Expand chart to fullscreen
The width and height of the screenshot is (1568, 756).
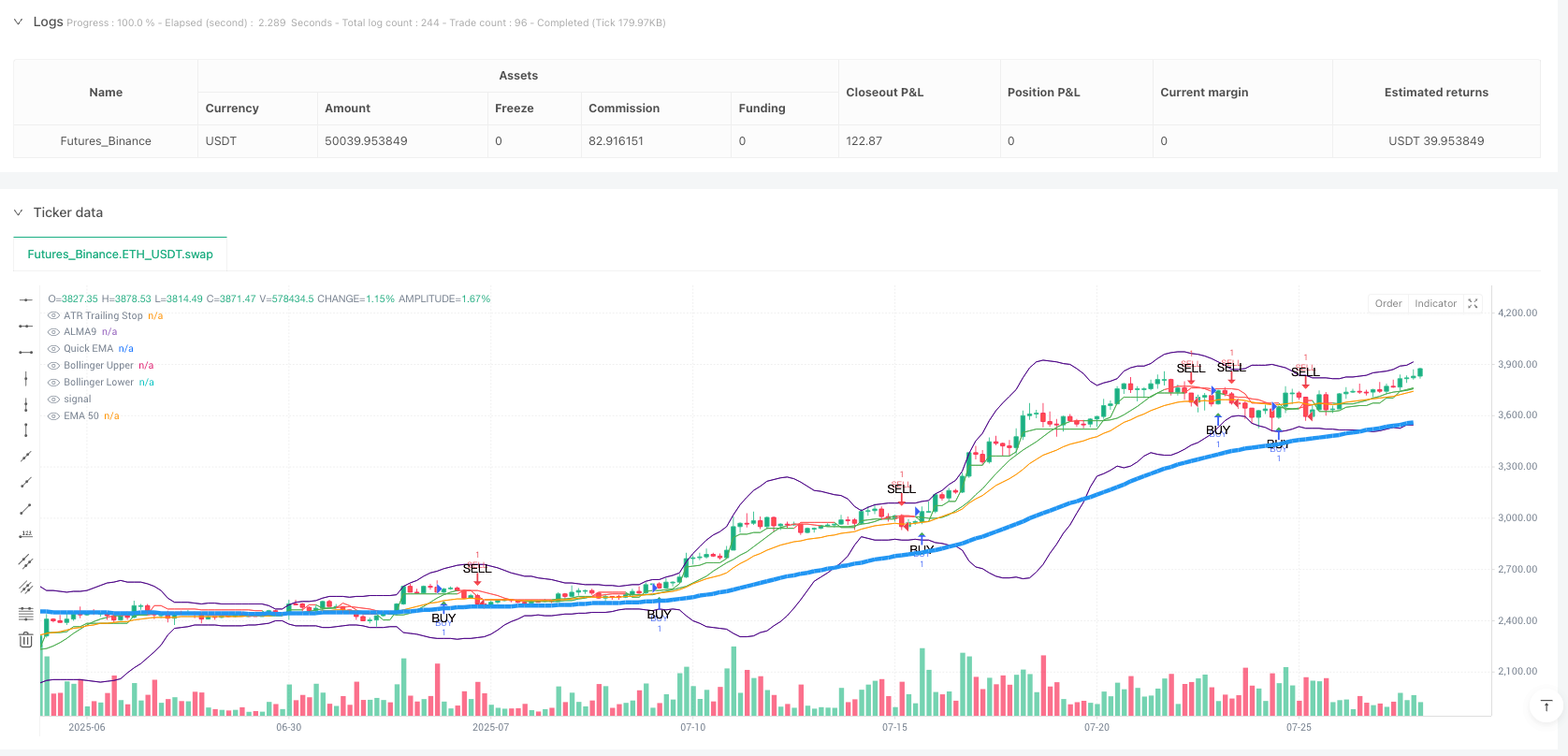(x=1473, y=304)
